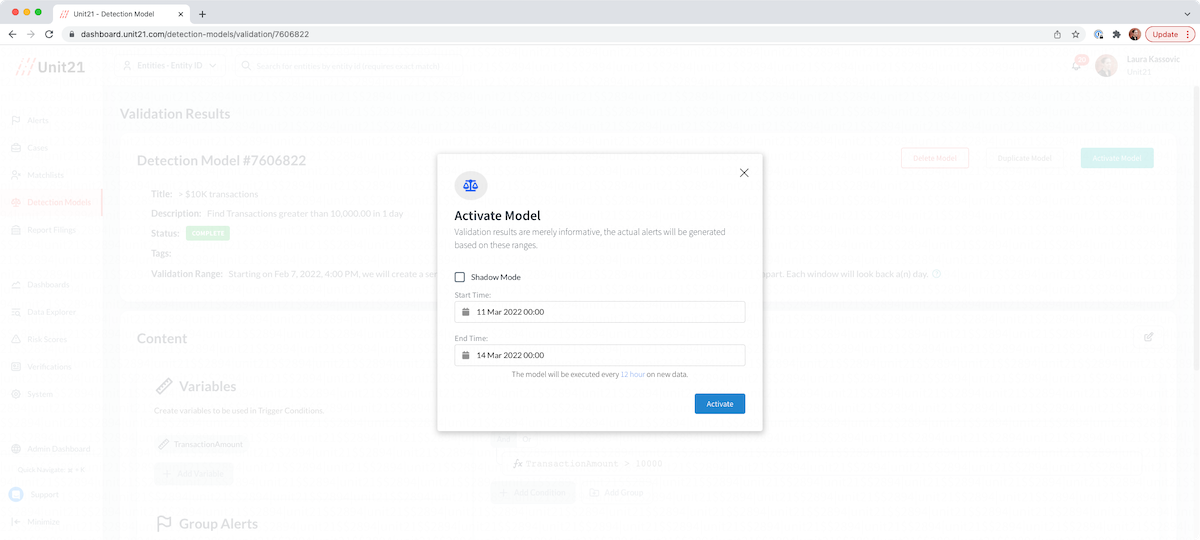Viewport: 1200px width, 540px height.
Task: Click the Delete Model button
Action: (935, 158)
